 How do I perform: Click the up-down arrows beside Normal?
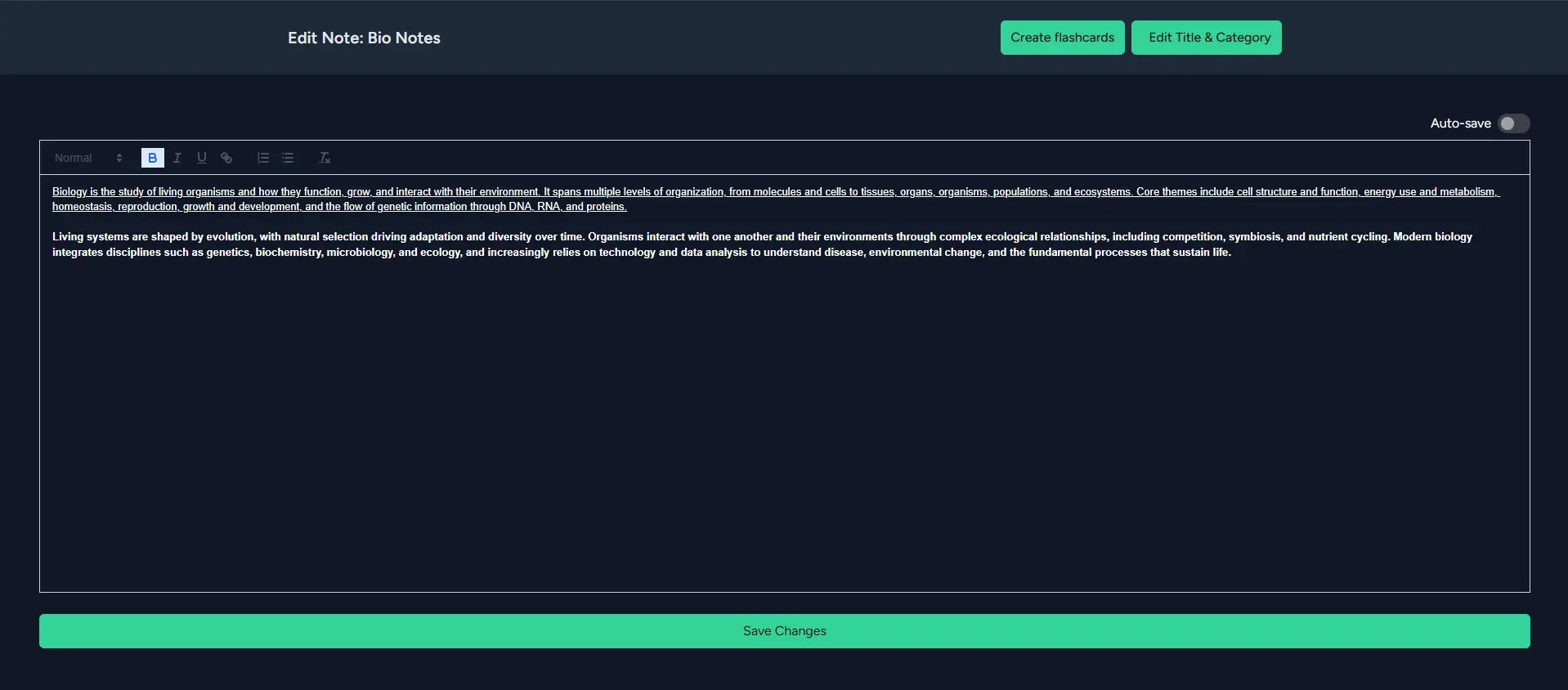click(x=119, y=158)
